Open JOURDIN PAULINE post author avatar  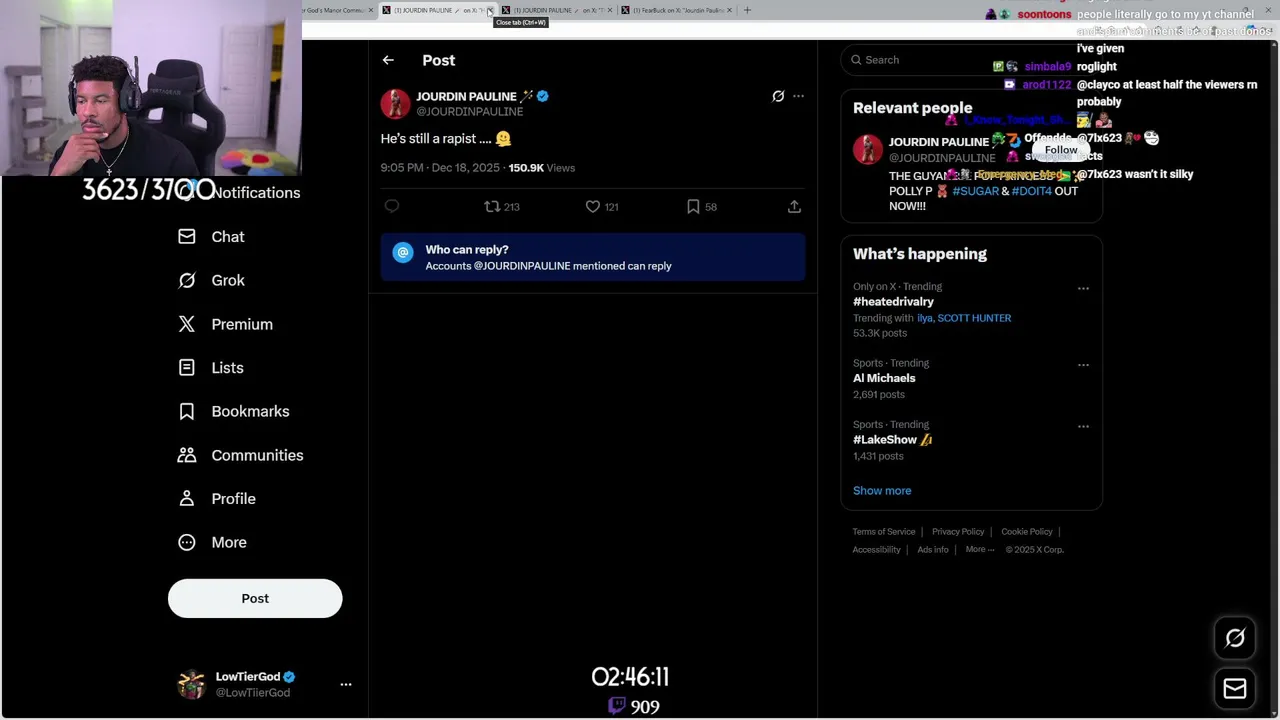[x=395, y=103]
